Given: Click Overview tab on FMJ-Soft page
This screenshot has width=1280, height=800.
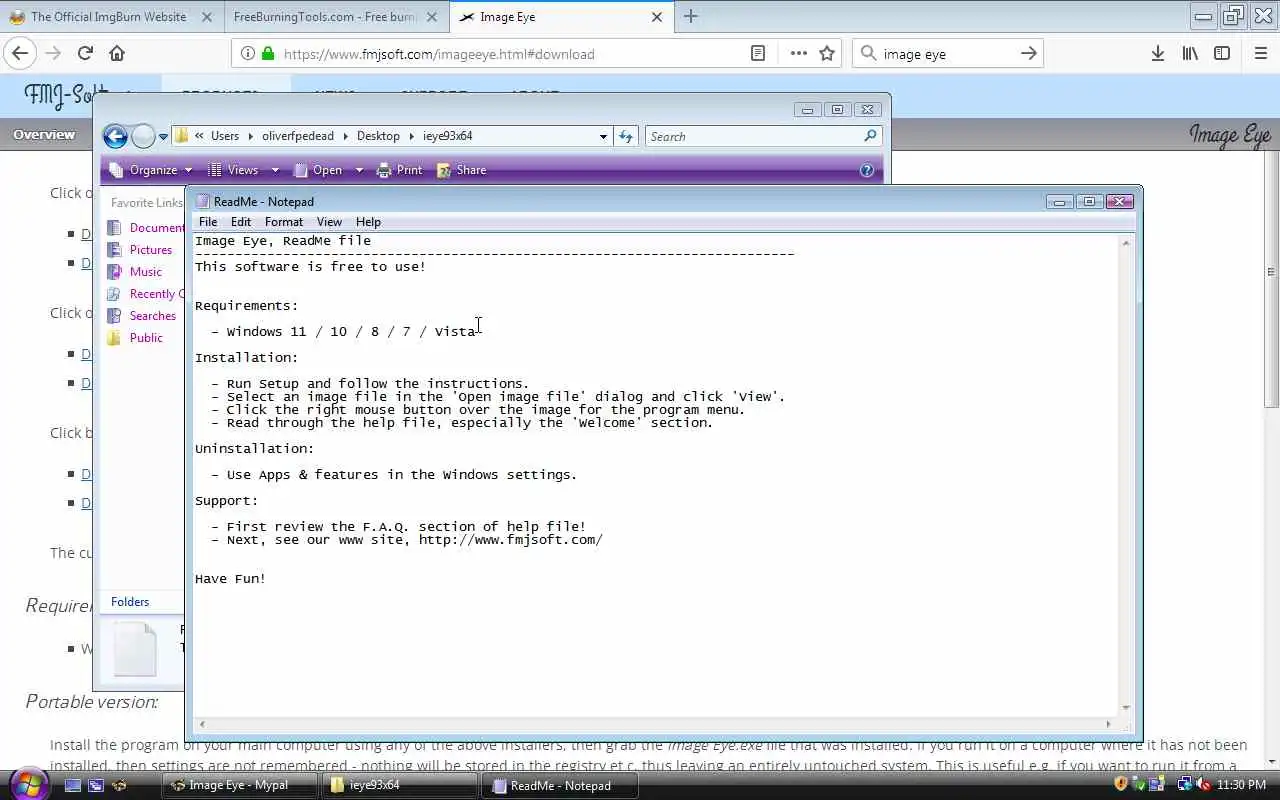Looking at the screenshot, I should pos(44,134).
